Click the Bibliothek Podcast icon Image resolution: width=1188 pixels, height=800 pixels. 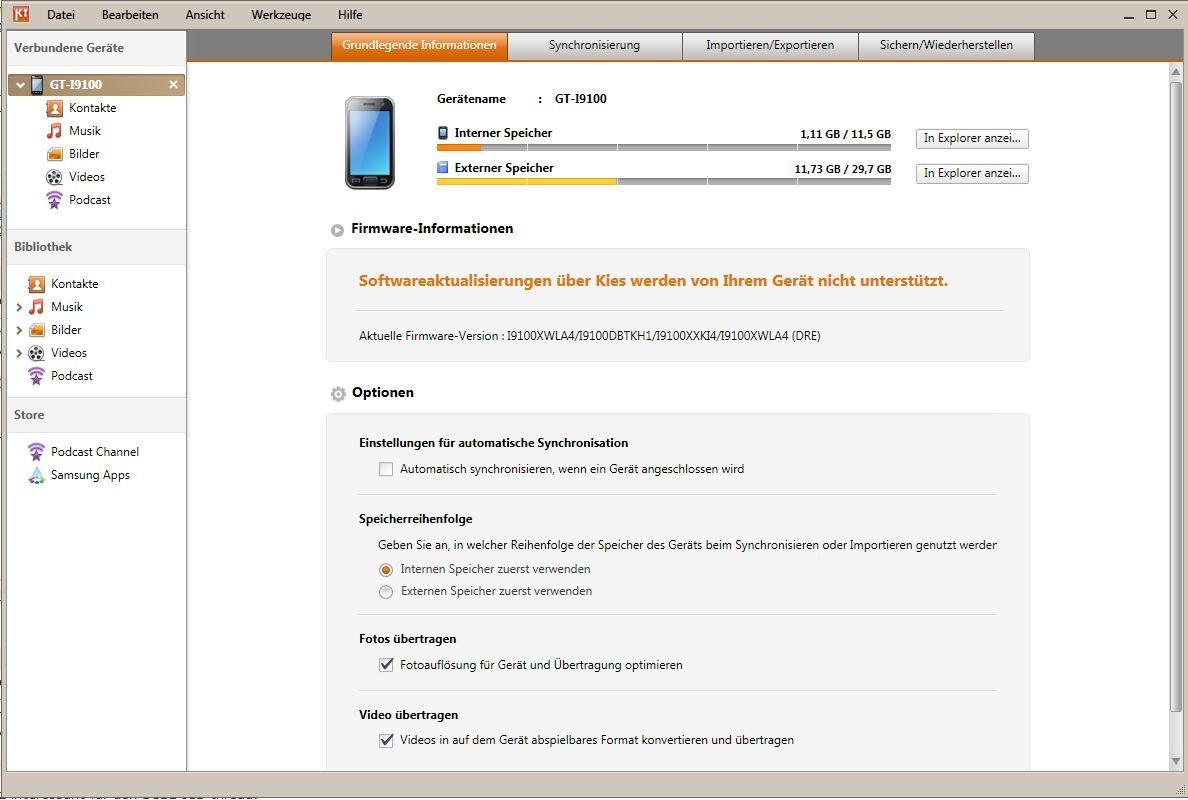[x=36, y=376]
